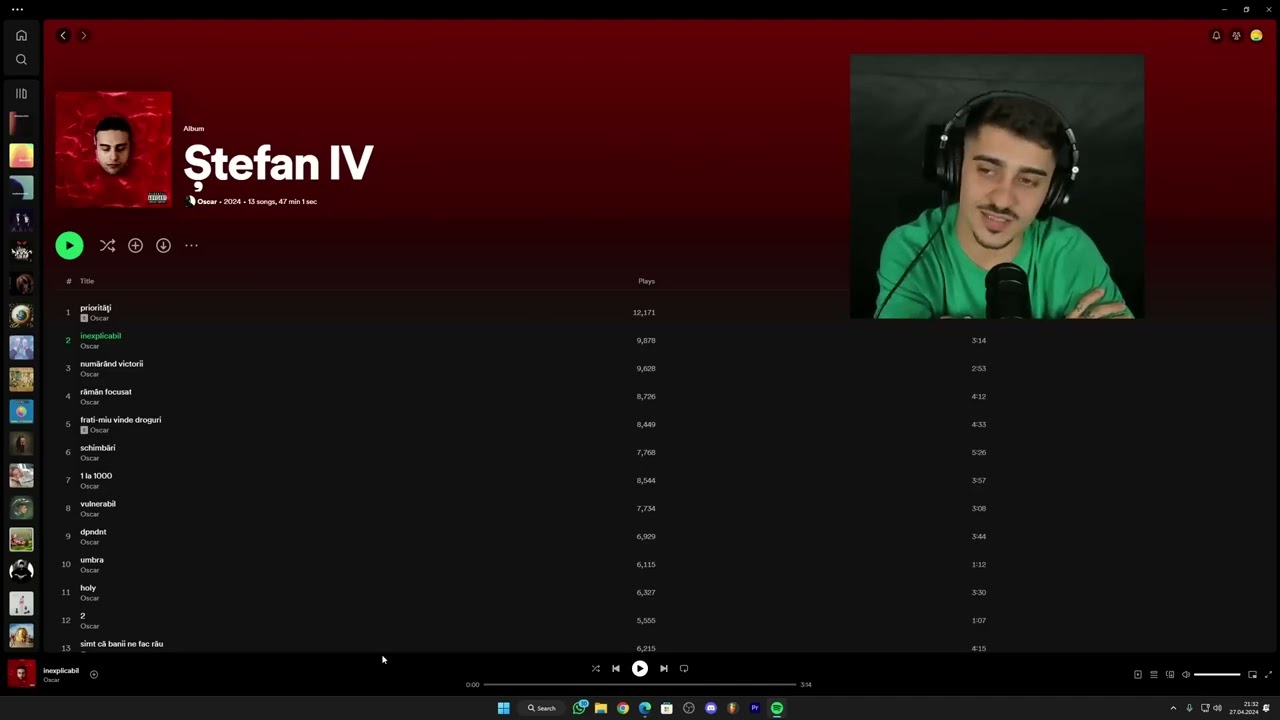Open the Windows Start menu
Screen dimensions: 1280x720
pyautogui.click(x=504, y=708)
